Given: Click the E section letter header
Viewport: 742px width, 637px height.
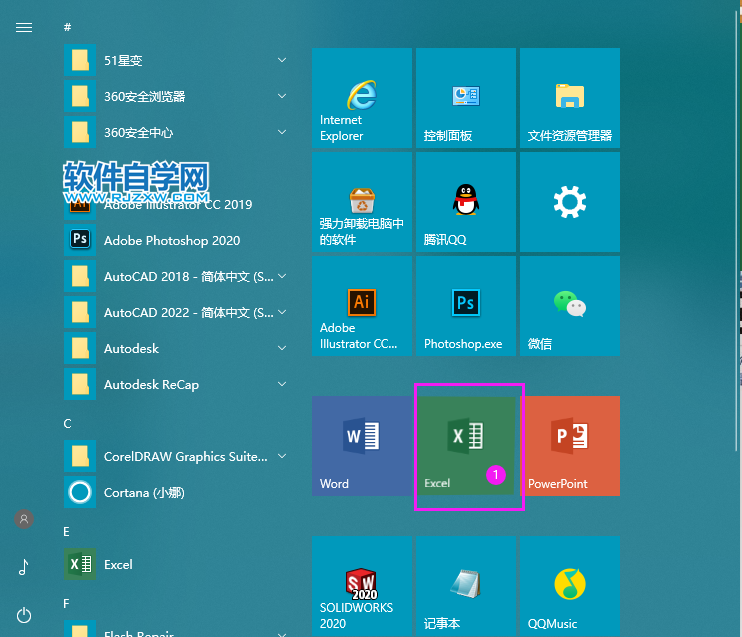Looking at the screenshot, I should 67,531.
